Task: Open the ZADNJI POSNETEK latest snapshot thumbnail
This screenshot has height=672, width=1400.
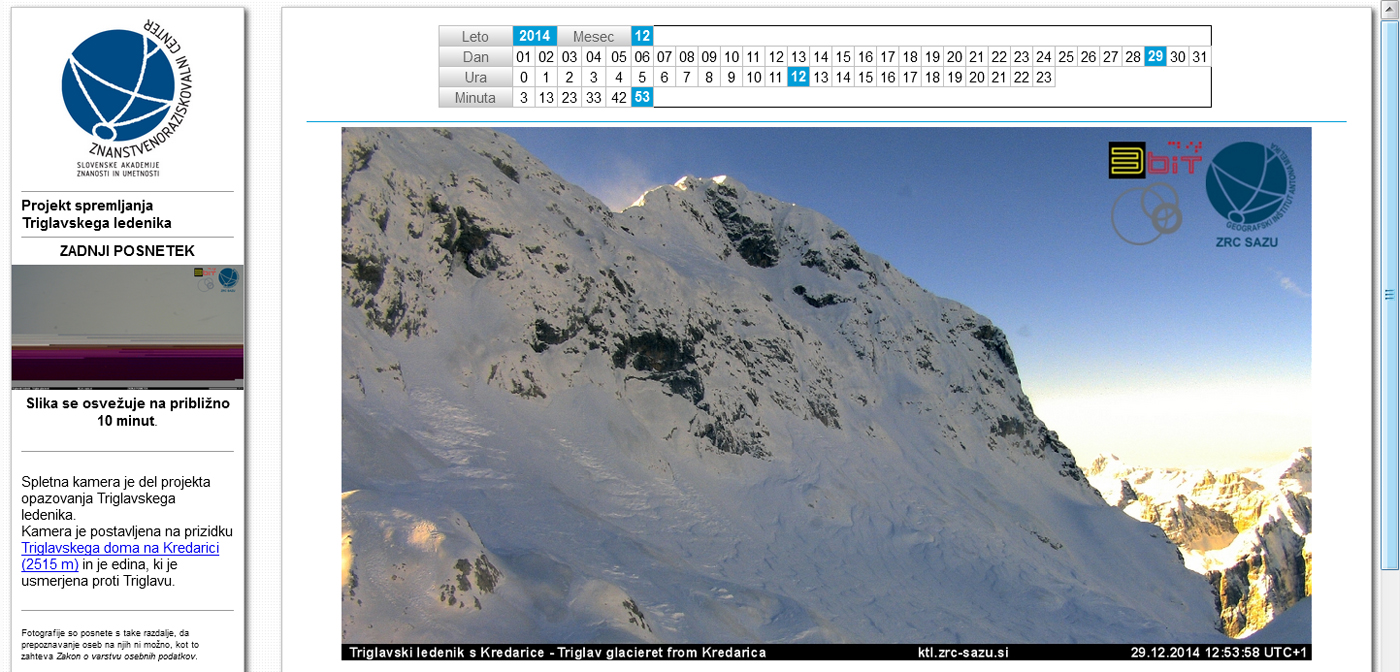Action: coord(127,327)
